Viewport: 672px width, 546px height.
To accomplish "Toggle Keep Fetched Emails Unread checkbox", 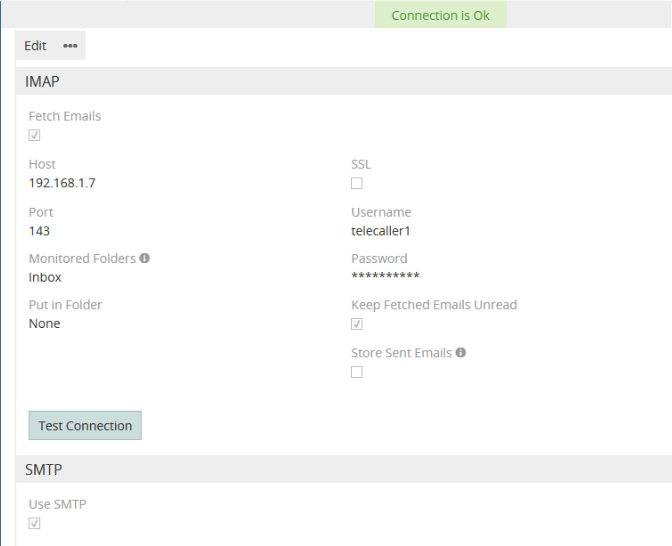I will pyautogui.click(x=357, y=324).
